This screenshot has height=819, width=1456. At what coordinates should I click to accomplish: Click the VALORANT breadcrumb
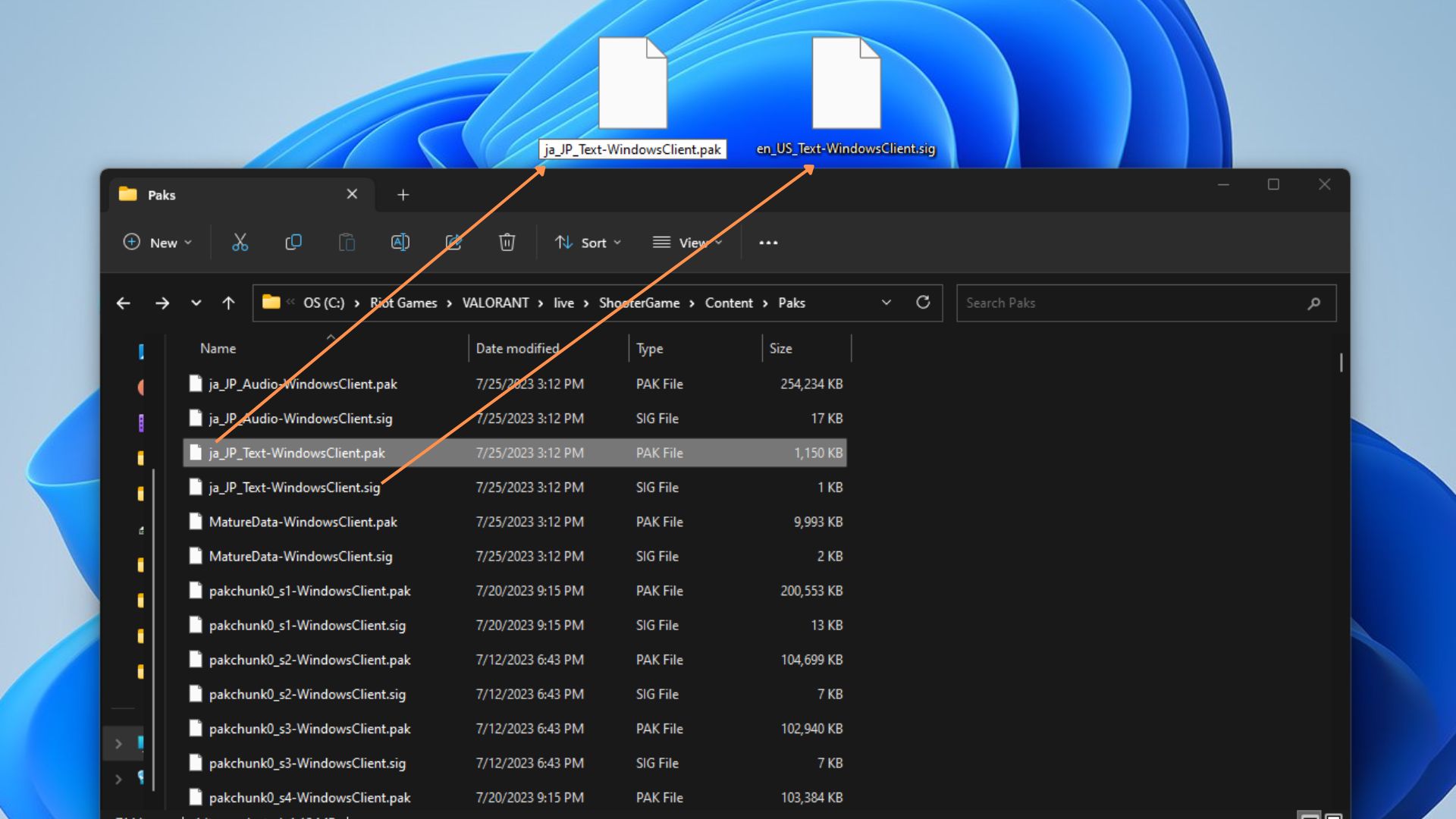click(x=495, y=303)
